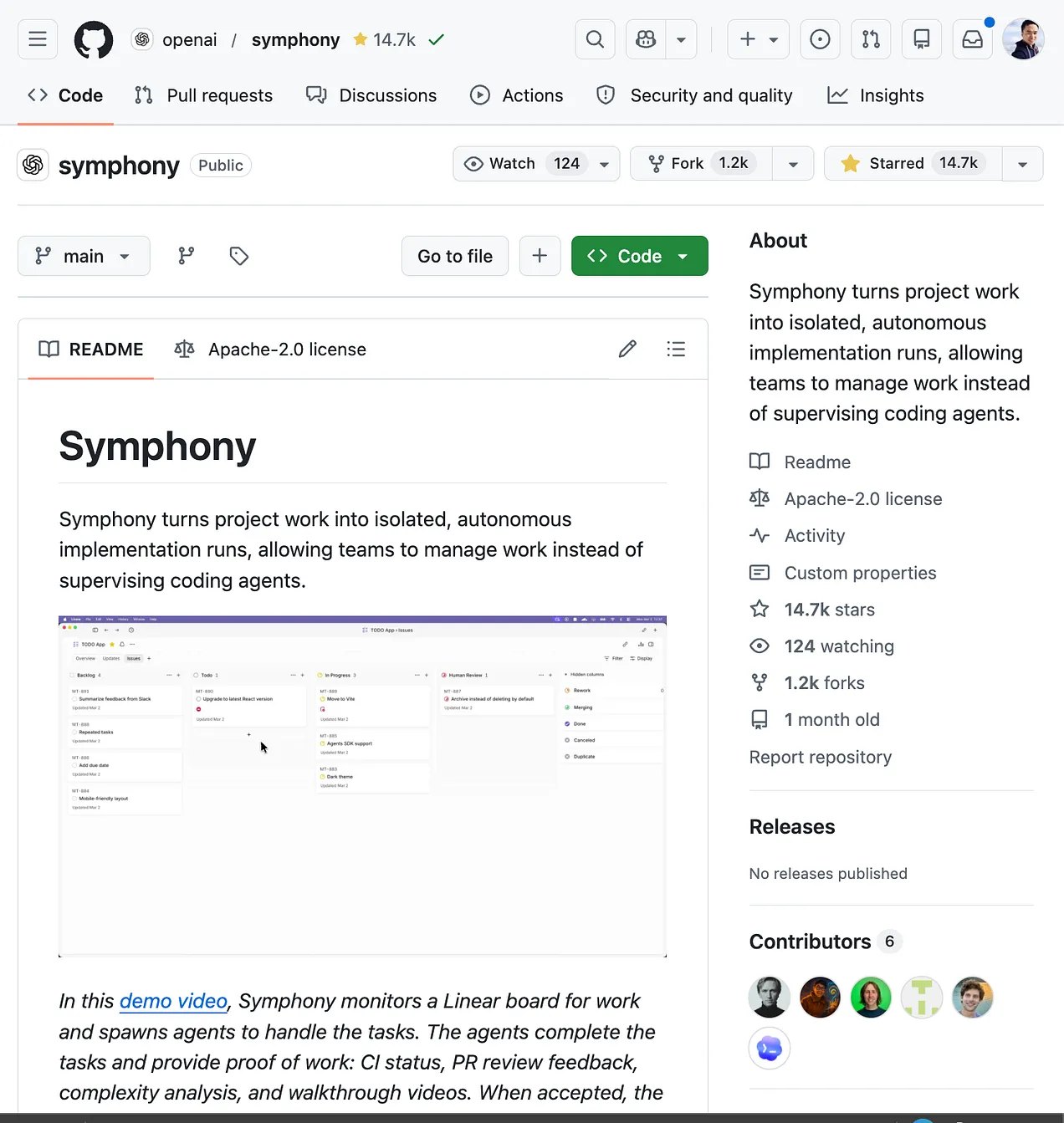Image resolution: width=1064 pixels, height=1123 pixels.
Task: Open the notifications inbox icon
Action: 972,39
